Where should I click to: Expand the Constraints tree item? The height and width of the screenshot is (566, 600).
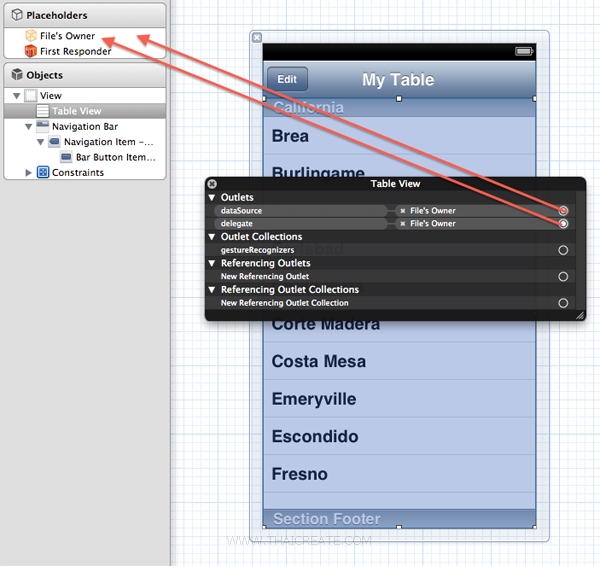(28, 173)
